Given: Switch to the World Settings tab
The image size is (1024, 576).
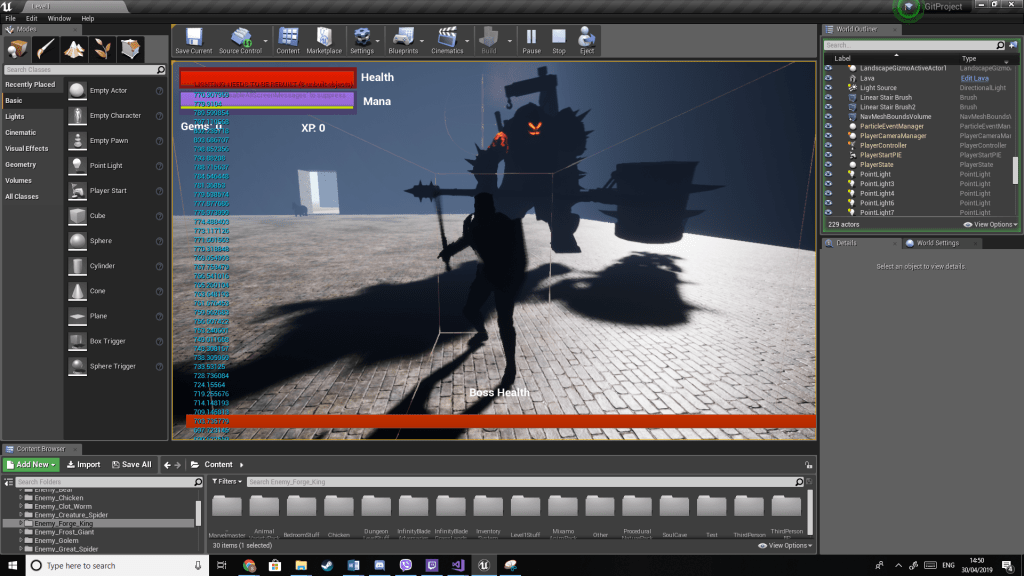Looking at the screenshot, I should click(x=937, y=243).
